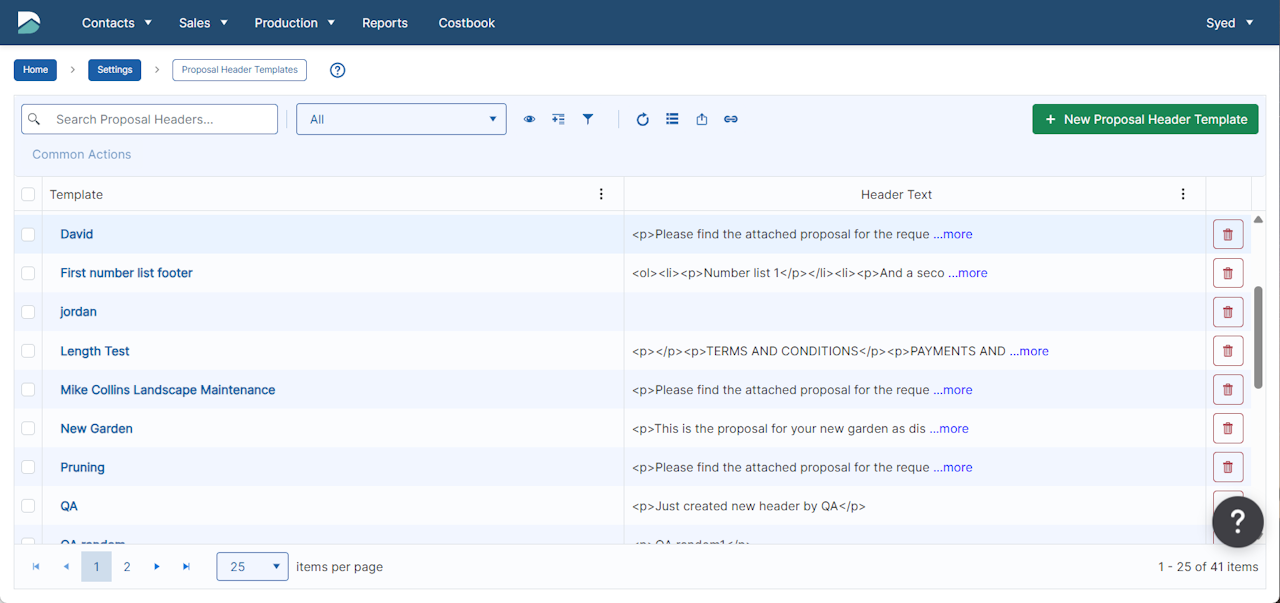The image size is (1280, 603).
Task: Click the add column icon
Action: tap(559, 119)
